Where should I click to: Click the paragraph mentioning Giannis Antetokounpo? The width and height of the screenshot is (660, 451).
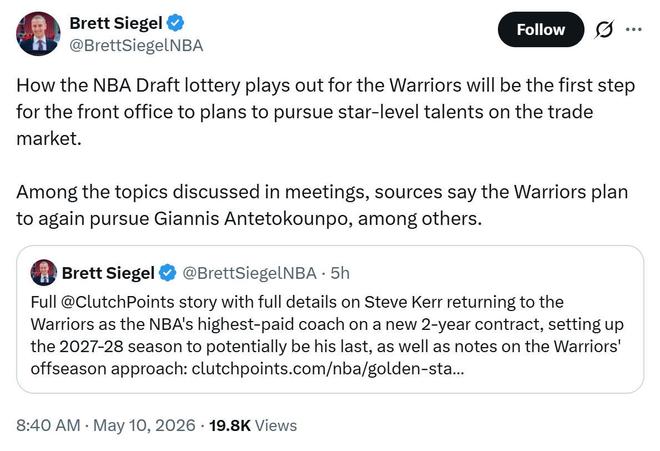click(322, 205)
